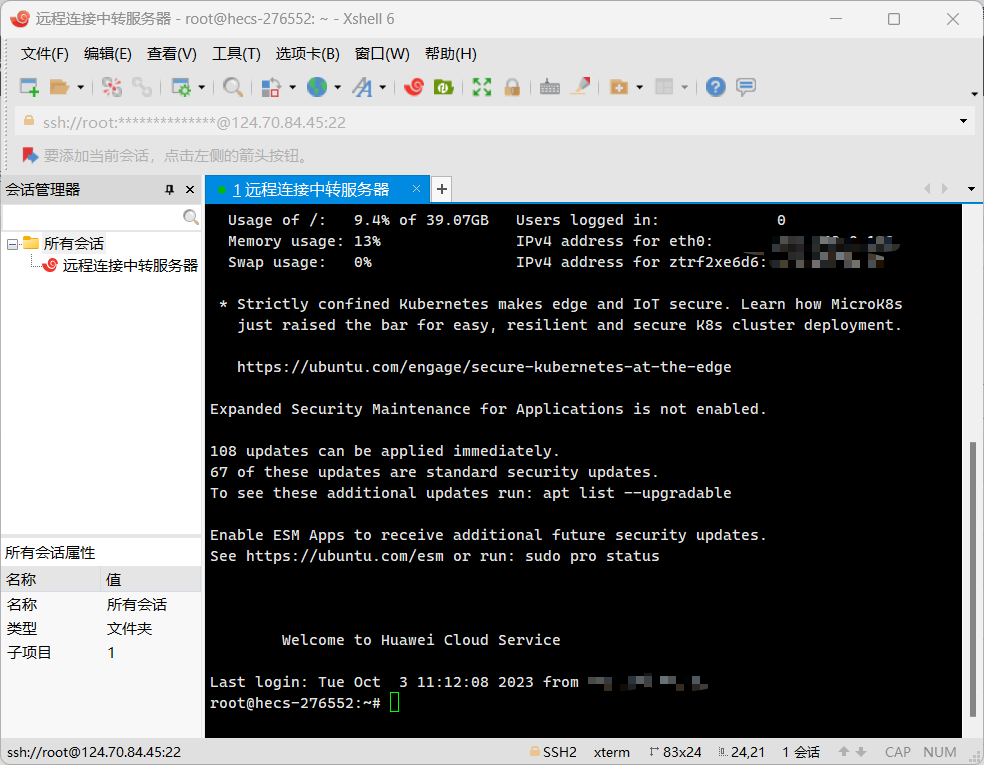Screen dimensions: 984x765
Task: Toggle pin on the Session Manager panel
Action: click(x=169, y=189)
